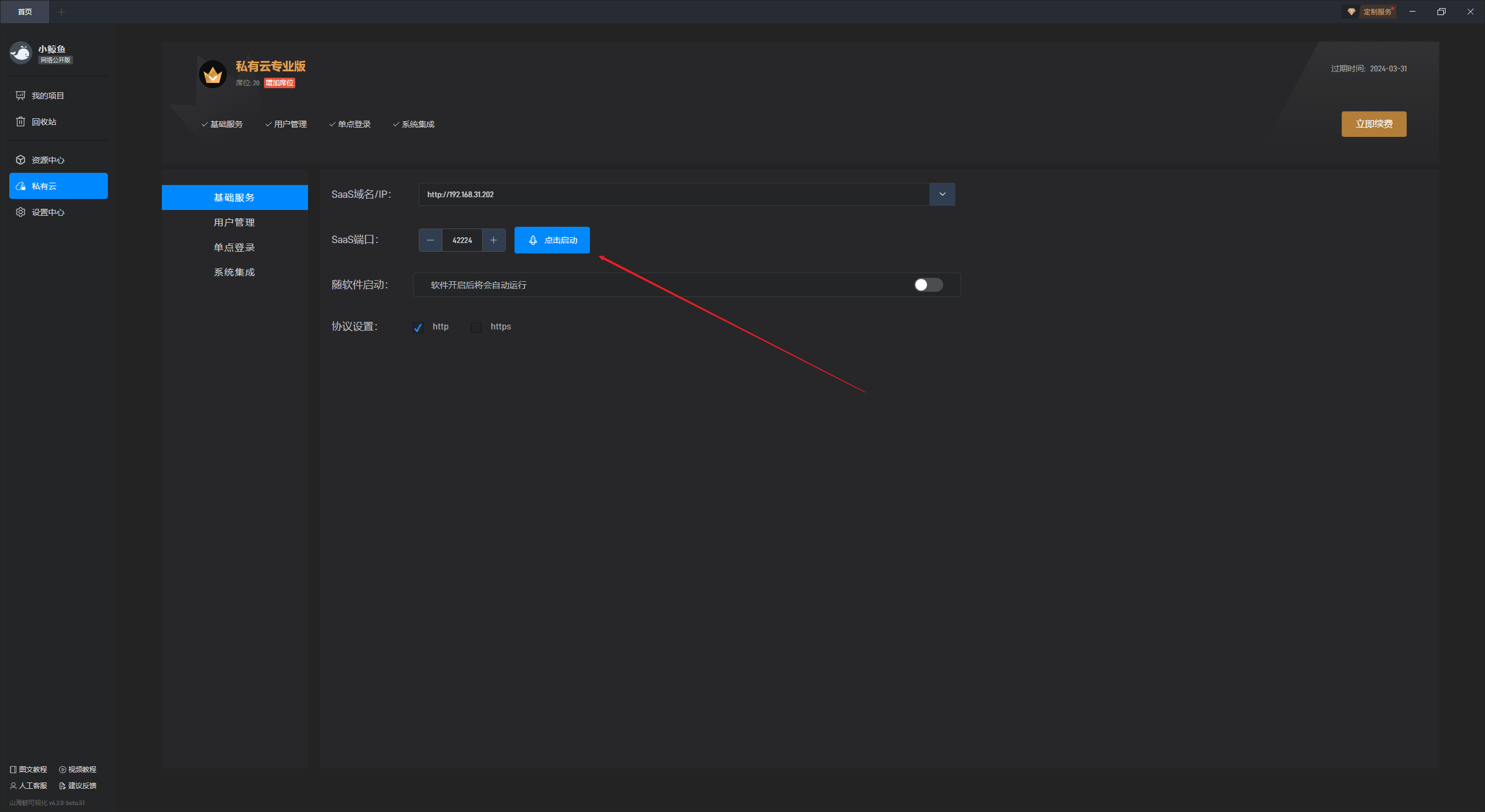This screenshot has width=1485, height=812.
Task: Open 视频教程 play icon link
Action: click(x=63, y=770)
